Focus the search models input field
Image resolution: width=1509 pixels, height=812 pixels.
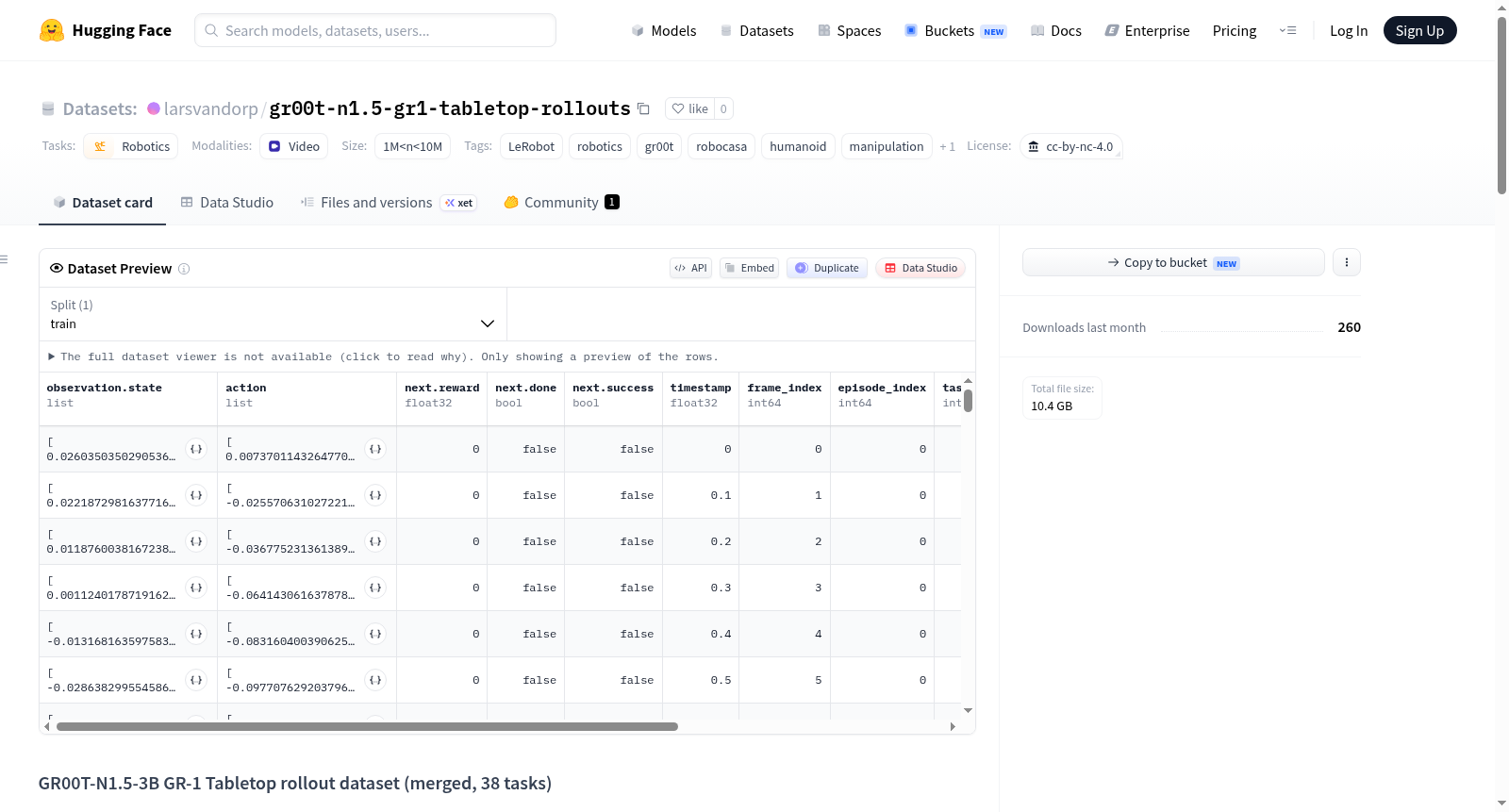375,30
